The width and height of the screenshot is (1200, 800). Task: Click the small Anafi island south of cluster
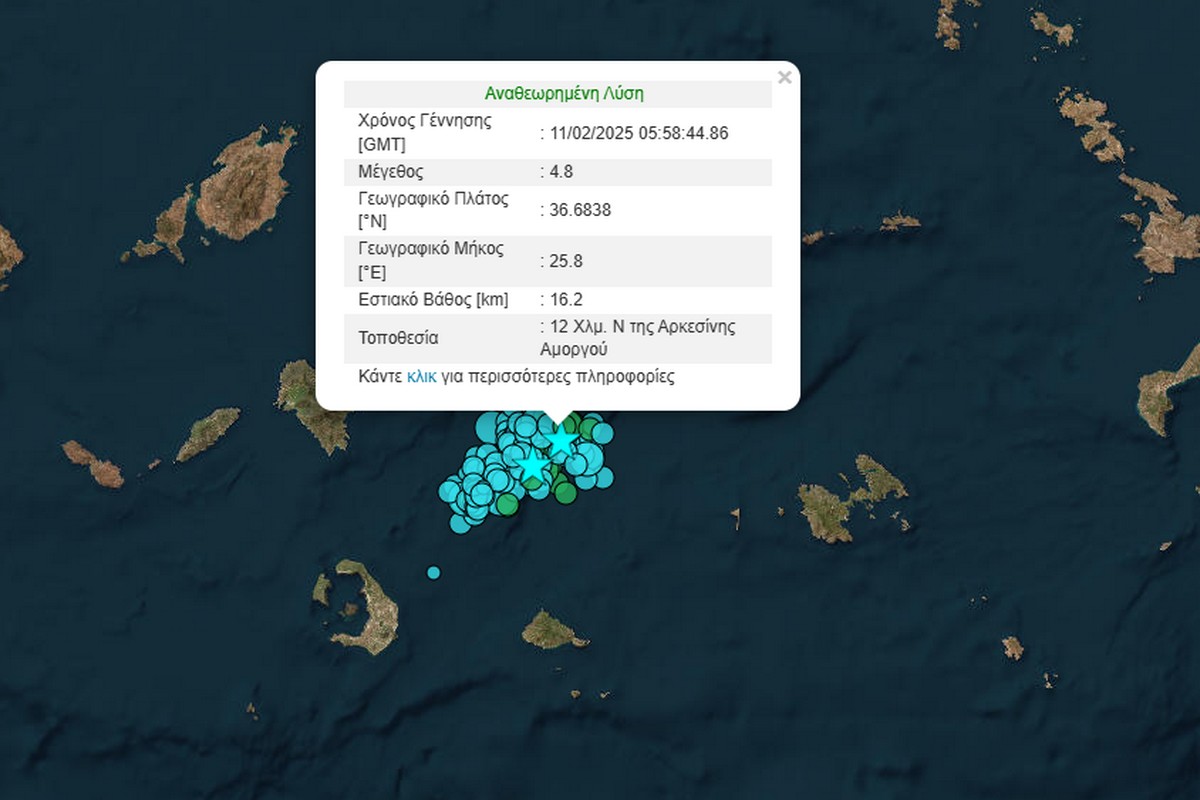coord(553,630)
